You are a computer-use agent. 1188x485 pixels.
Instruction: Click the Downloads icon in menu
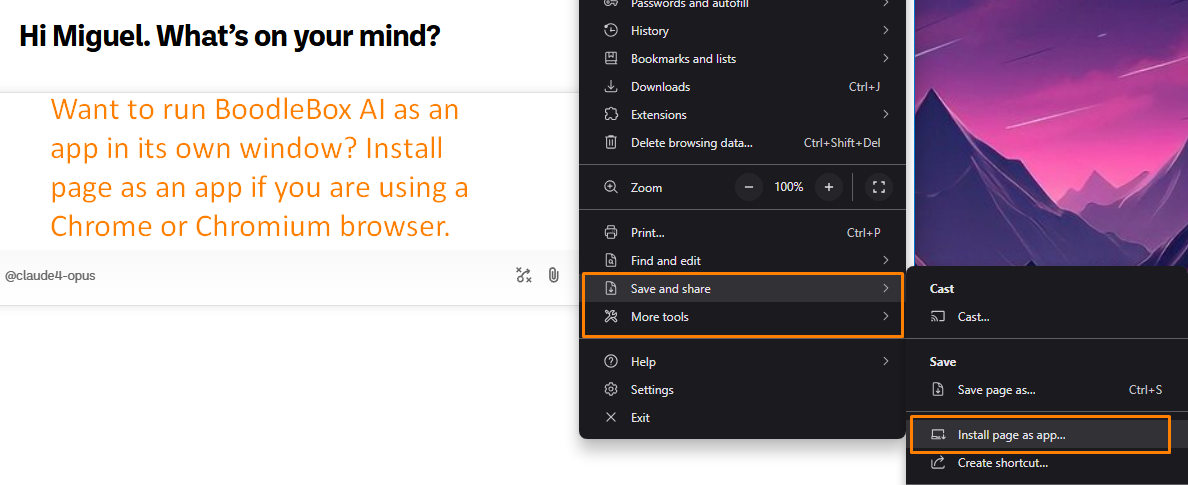pos(611,87)
